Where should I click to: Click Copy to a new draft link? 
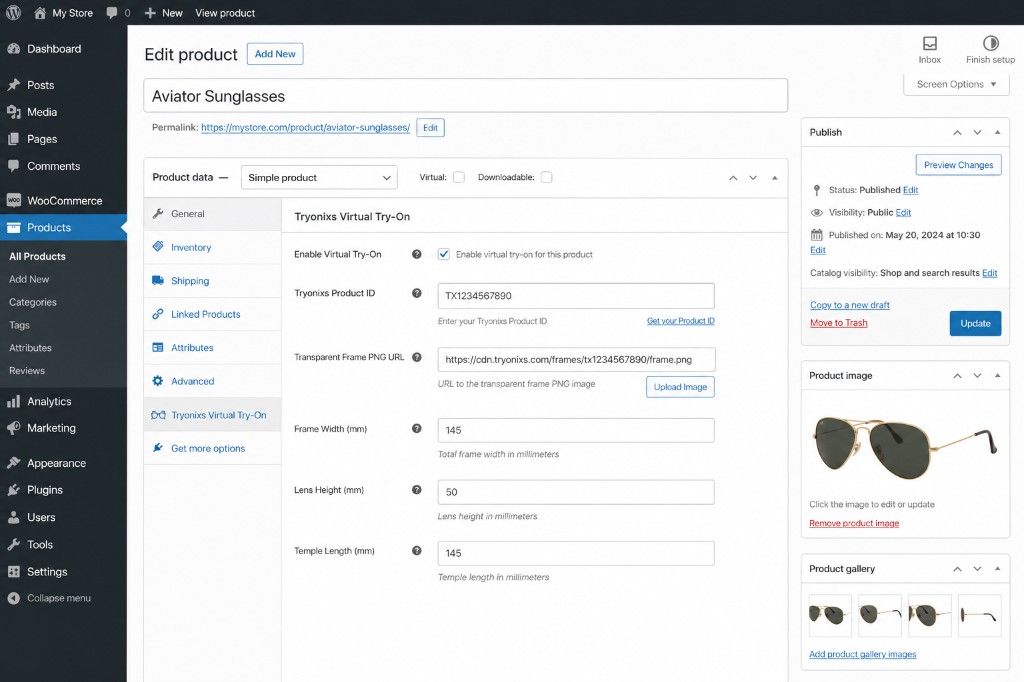850,305
